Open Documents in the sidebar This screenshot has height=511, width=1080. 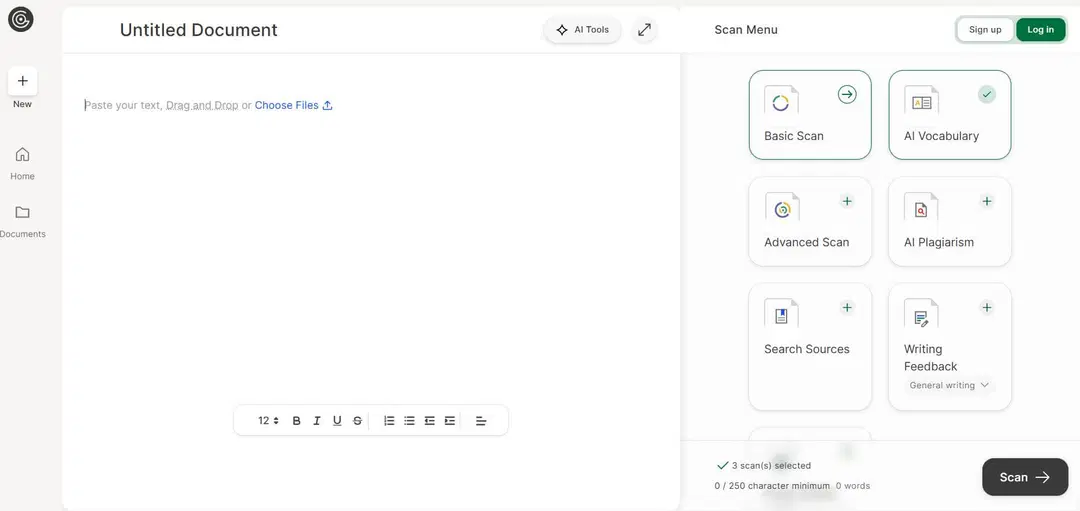22,220
